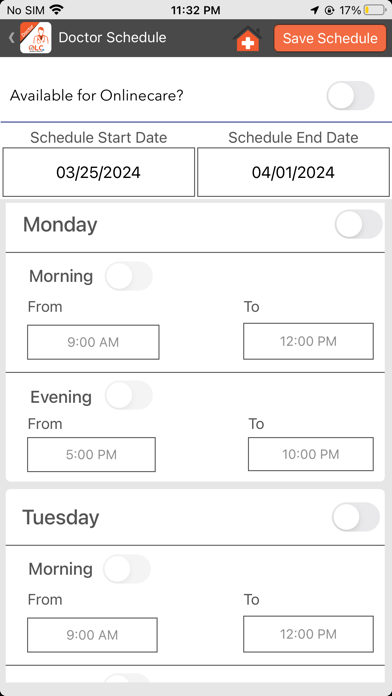Image resolution: width=392 pixels, height=696 pixels.
Task: Save the schedule
Action: tap(330, 38)
